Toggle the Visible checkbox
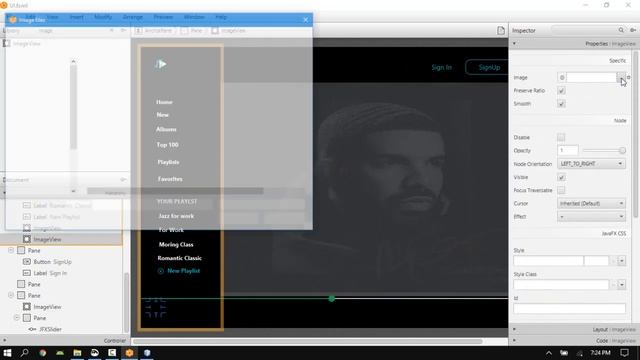This screenshot has width=640, height=360. point(561,177)
